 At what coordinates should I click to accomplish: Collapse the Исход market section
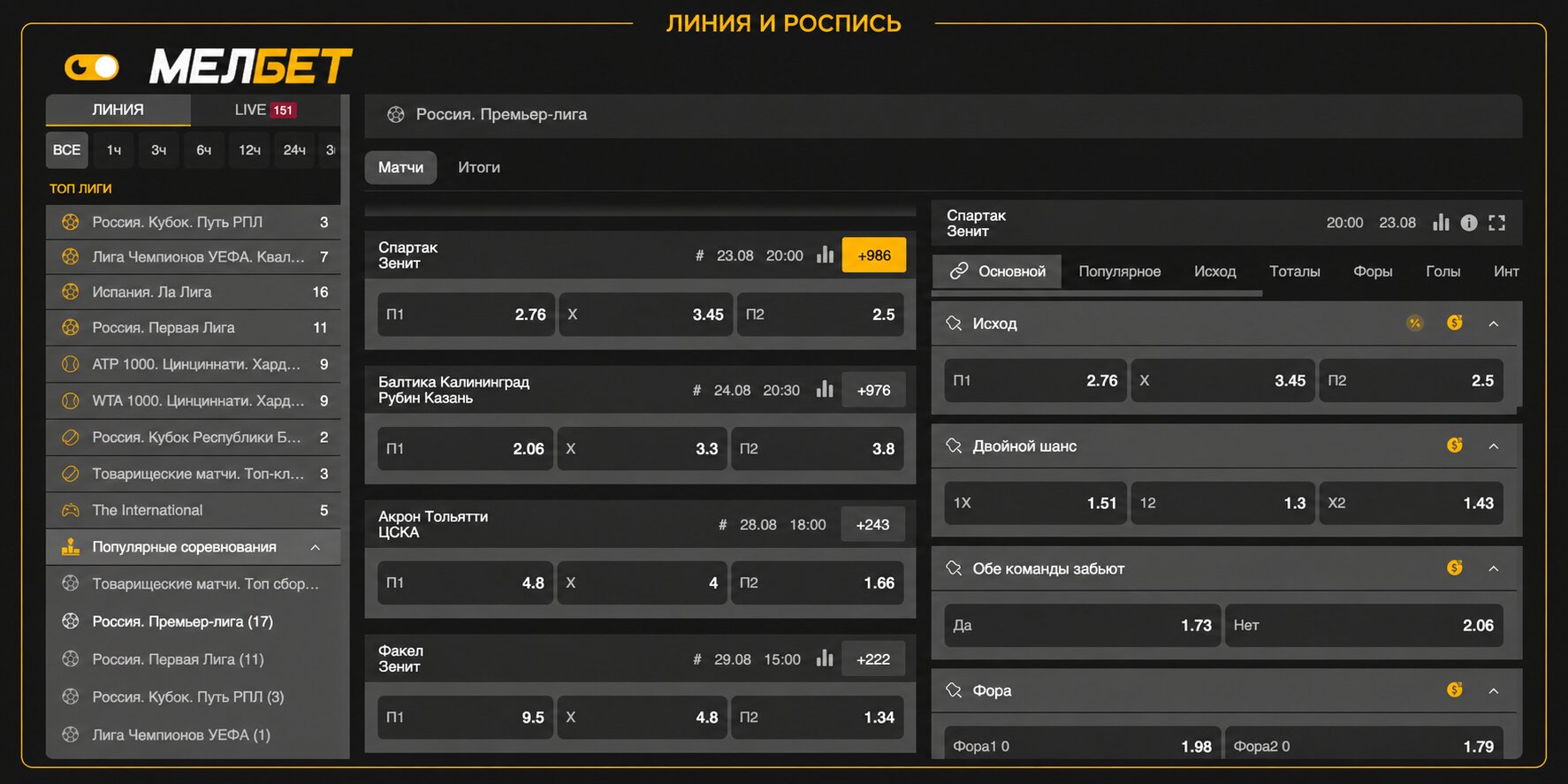pos(1494,323)
